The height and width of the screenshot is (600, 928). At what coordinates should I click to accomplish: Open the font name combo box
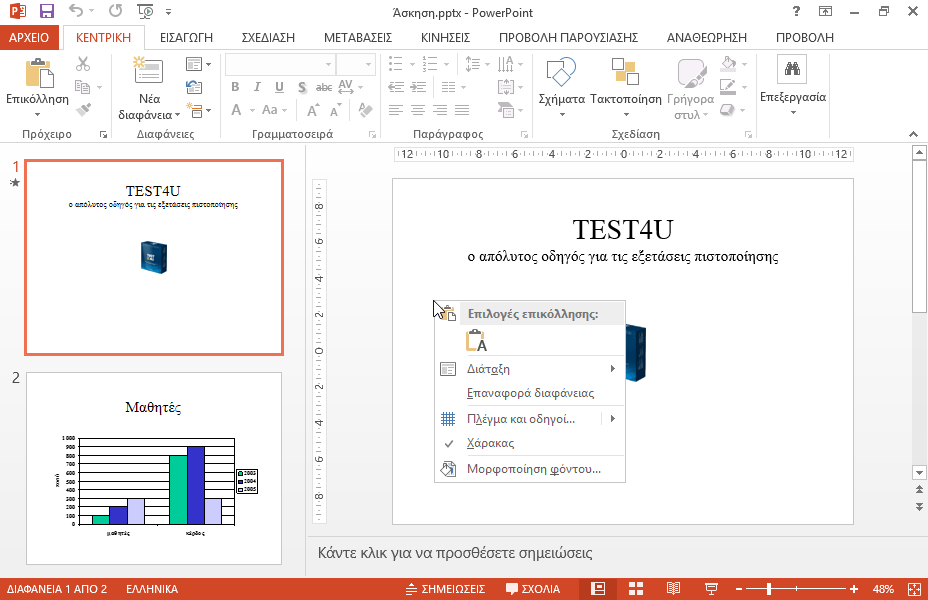point(280,64)
